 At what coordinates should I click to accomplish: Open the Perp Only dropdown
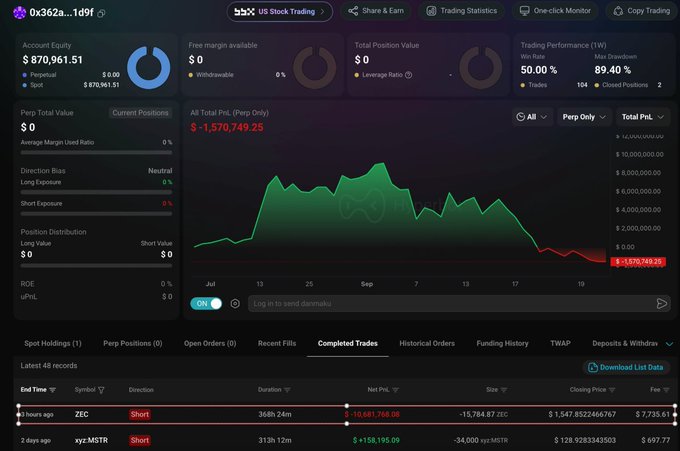tap(584, 117)
